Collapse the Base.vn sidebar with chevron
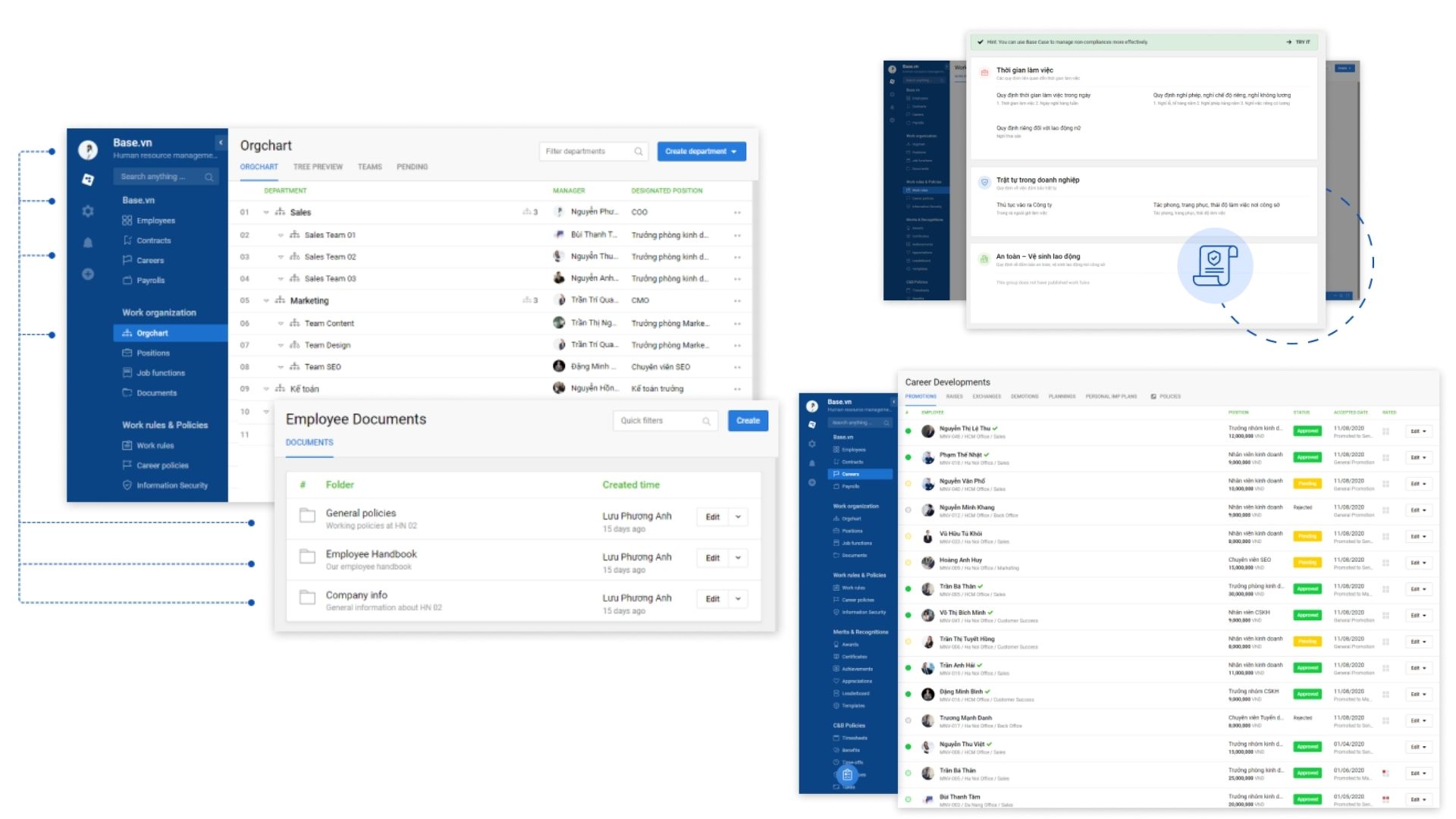1456x819 pixels. 221,142
